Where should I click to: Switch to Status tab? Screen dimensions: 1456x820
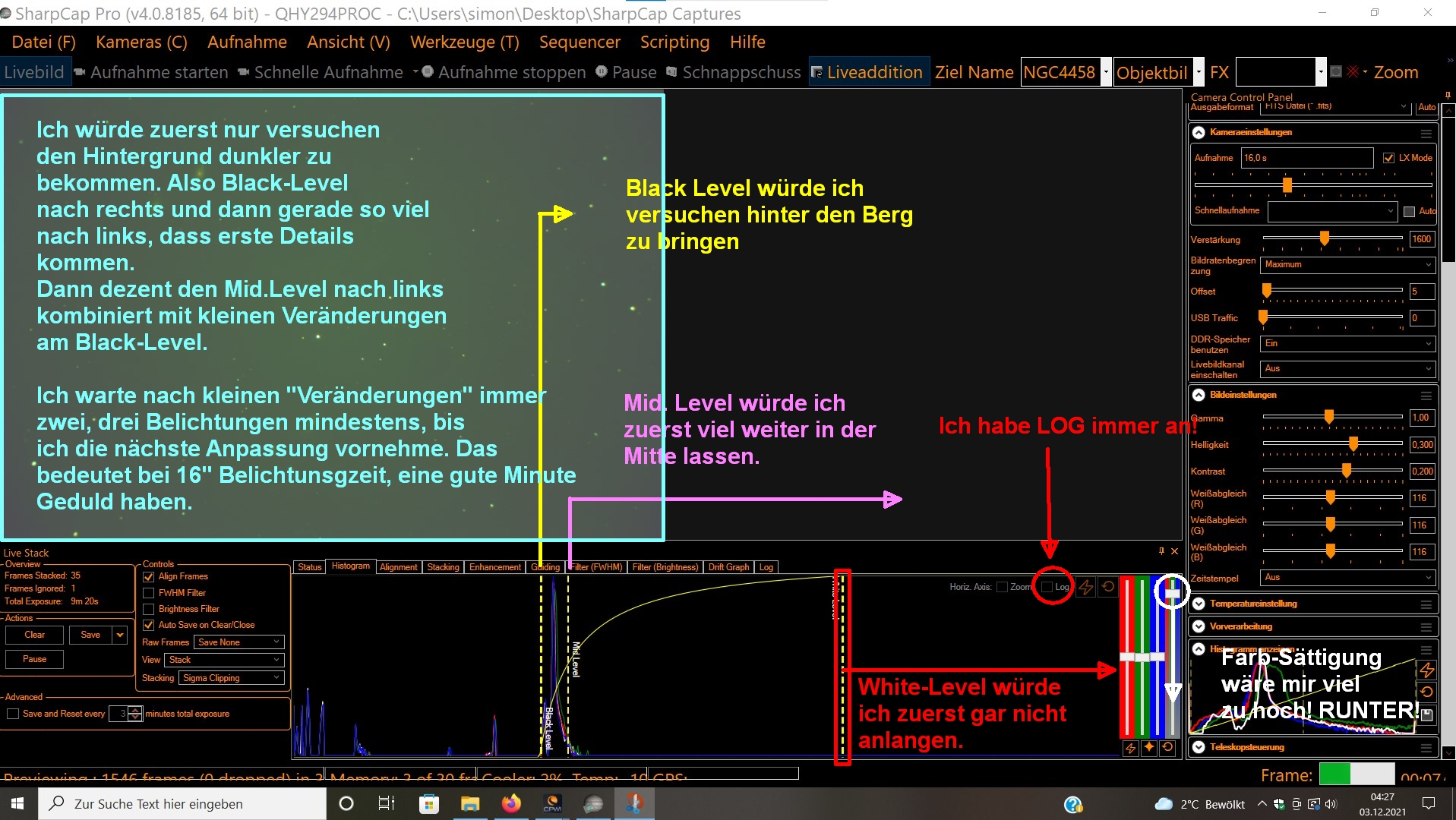(x=309, y=567)
